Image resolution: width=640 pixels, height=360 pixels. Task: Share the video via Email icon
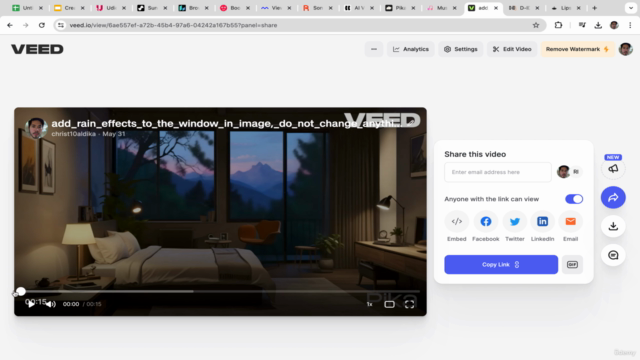click(571, 221)
